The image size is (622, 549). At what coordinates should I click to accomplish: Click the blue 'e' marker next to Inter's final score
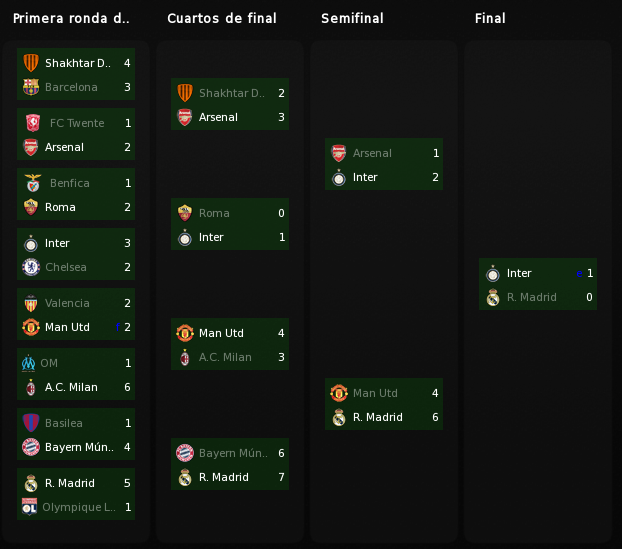point(579,273)
